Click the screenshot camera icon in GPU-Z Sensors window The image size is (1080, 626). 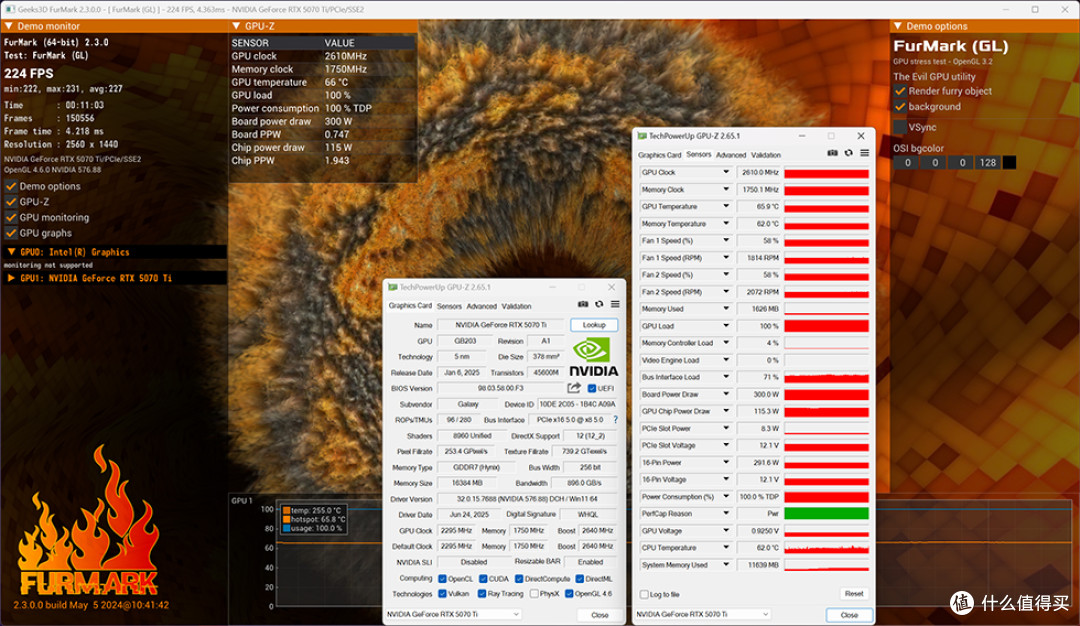pyautogui.click(x=832, y=153)
